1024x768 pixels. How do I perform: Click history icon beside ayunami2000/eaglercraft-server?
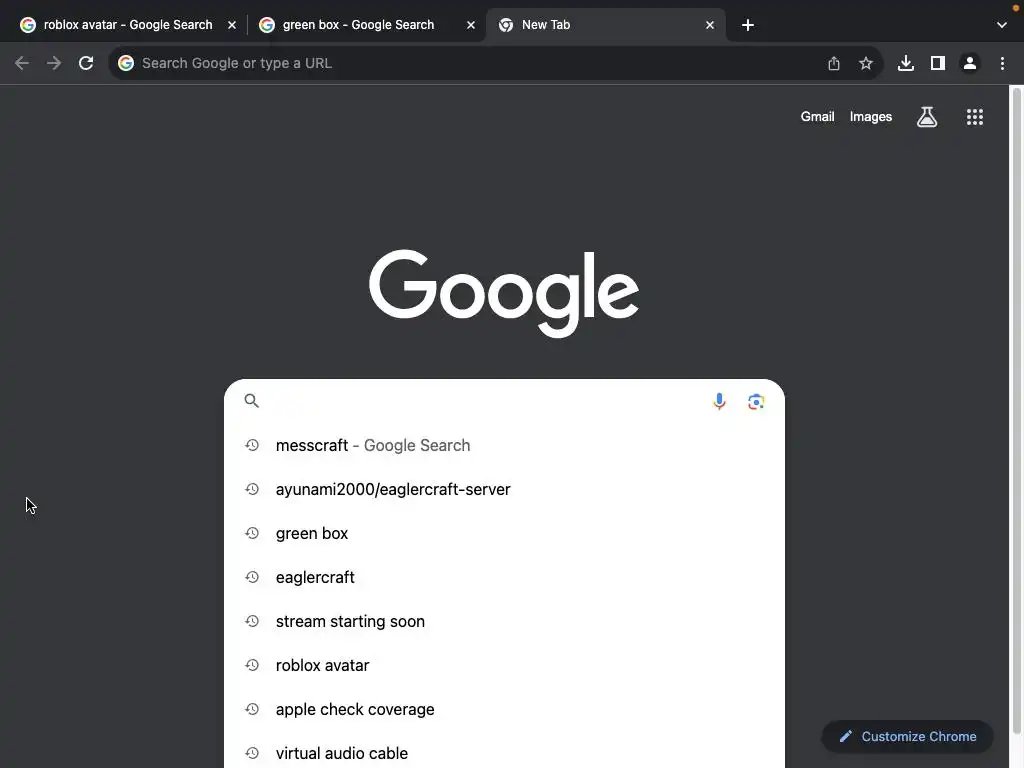(252, 489)
